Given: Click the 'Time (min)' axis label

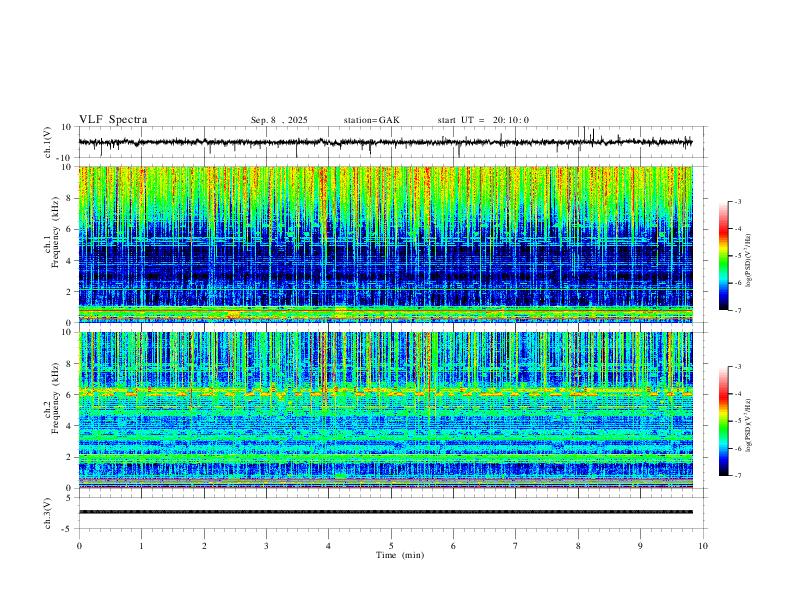Looking at the screenshot, I should 400,555.
